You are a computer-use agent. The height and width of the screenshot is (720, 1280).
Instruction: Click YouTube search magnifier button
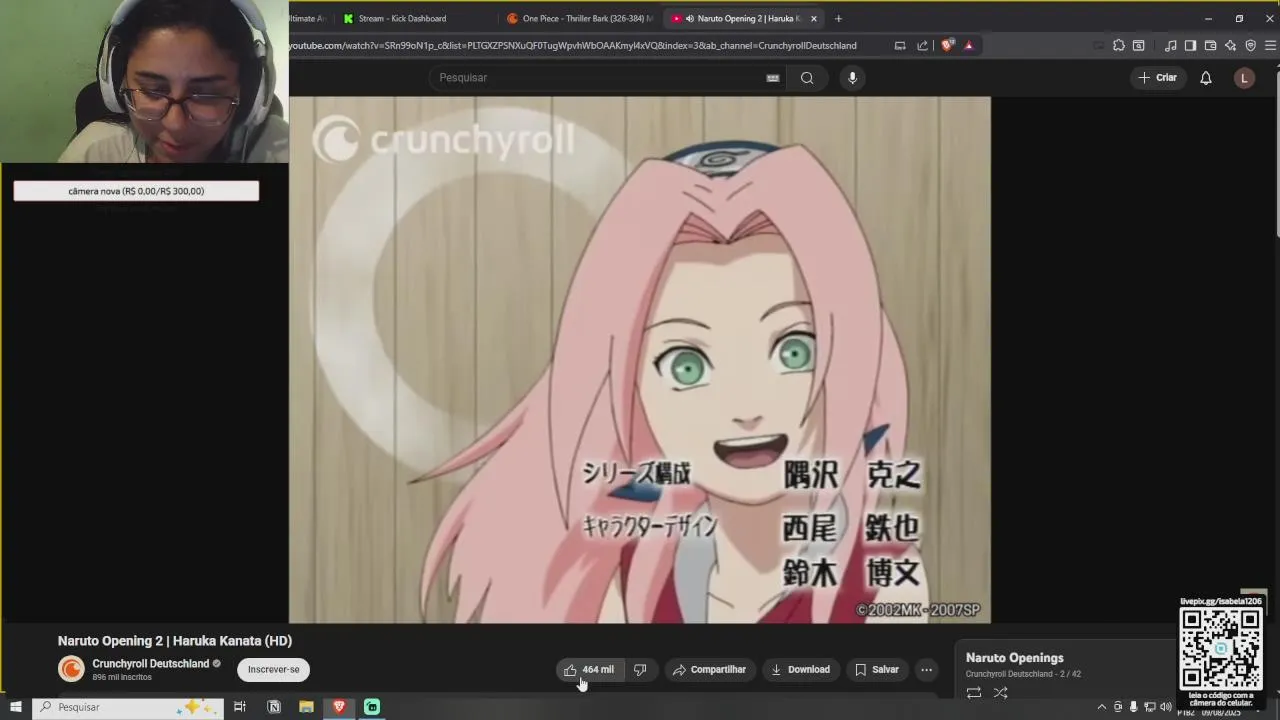(807, 78)
